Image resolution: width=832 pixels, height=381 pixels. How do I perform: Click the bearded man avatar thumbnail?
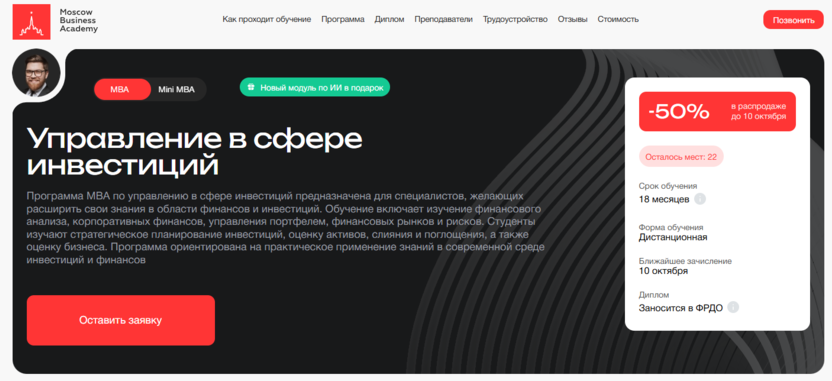tap(36, 73)
